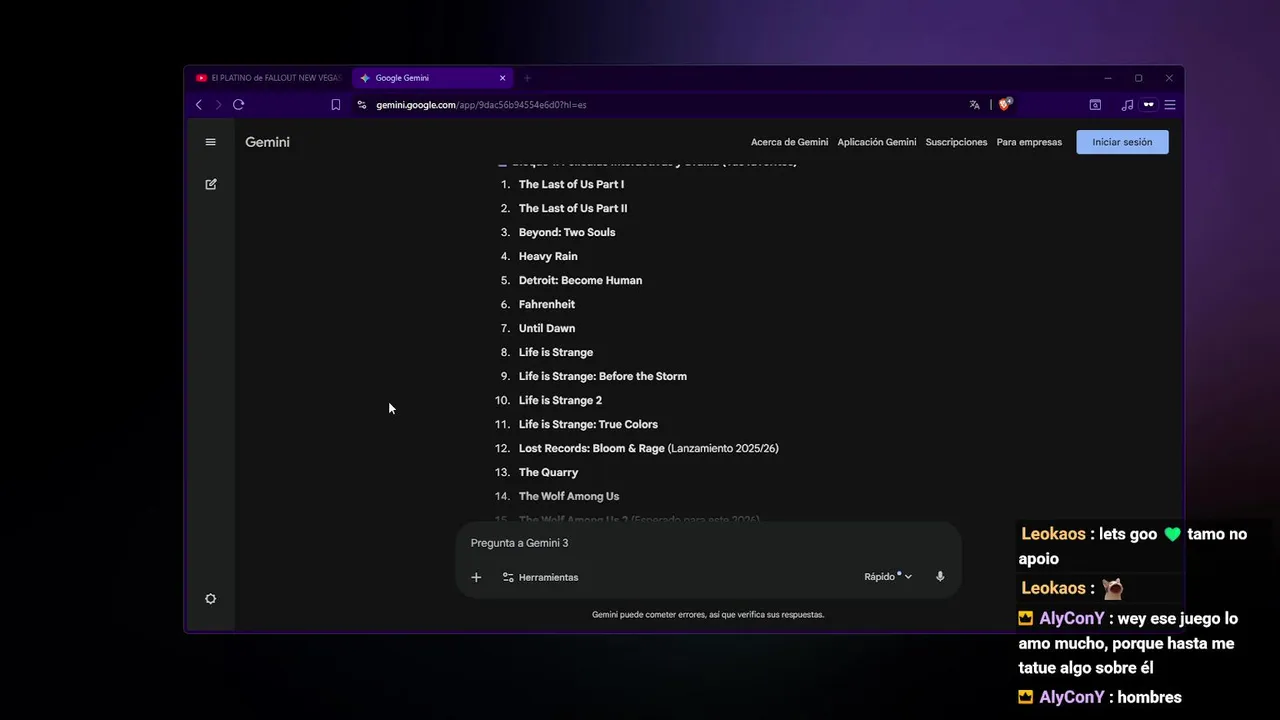
Task: Open the Acerca de Gemini link
Action: pos(789,142)
